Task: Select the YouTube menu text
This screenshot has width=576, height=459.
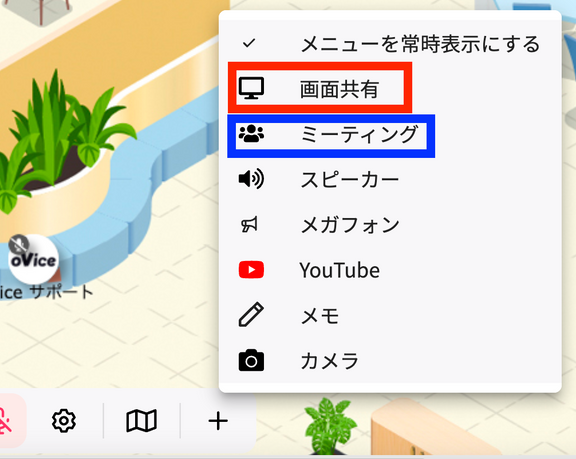Action: click(339, 270)
